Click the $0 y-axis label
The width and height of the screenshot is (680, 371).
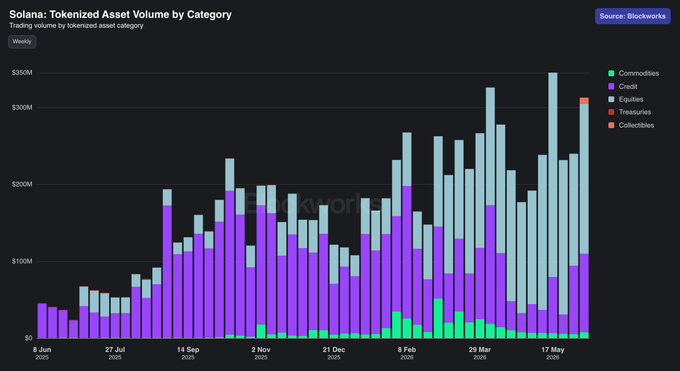coord(28,338)
